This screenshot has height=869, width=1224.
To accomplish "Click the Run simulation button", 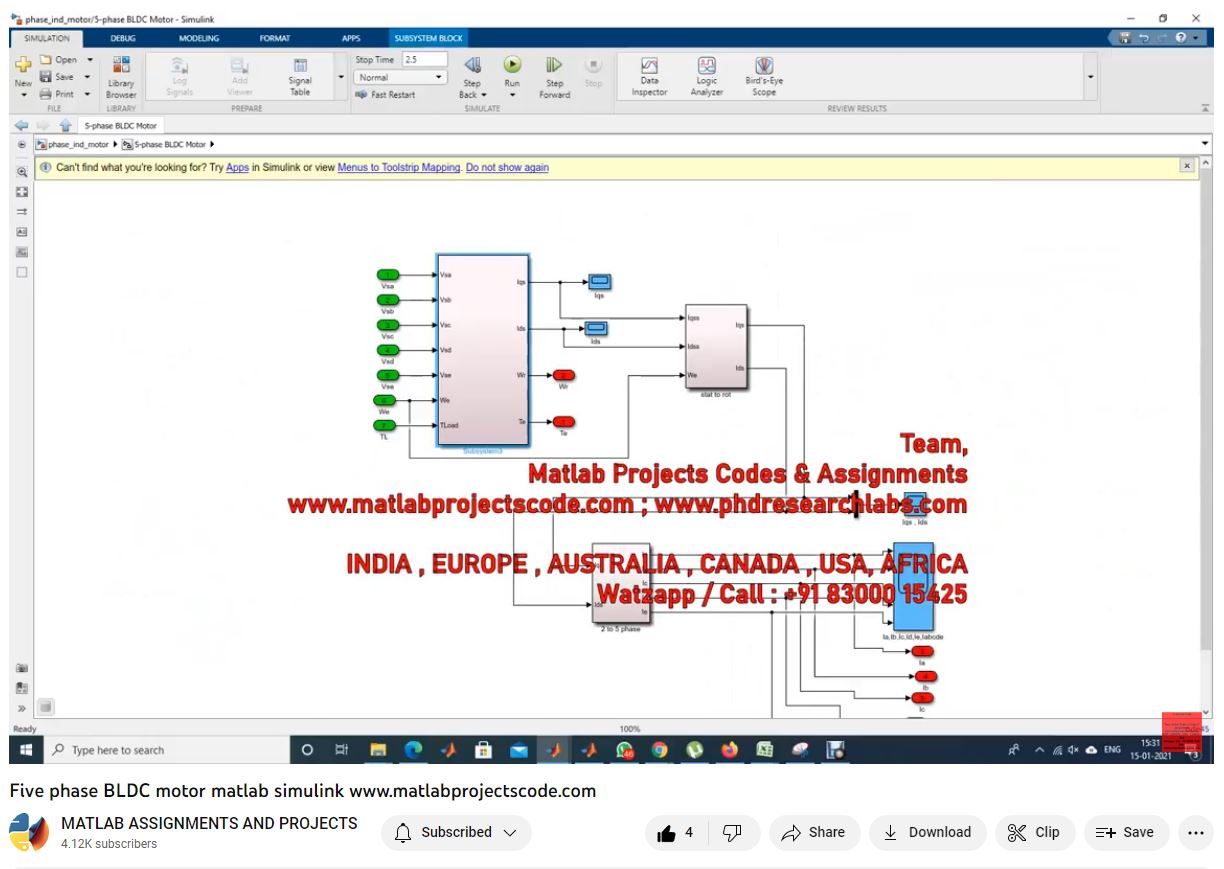I will pos(512,66).
